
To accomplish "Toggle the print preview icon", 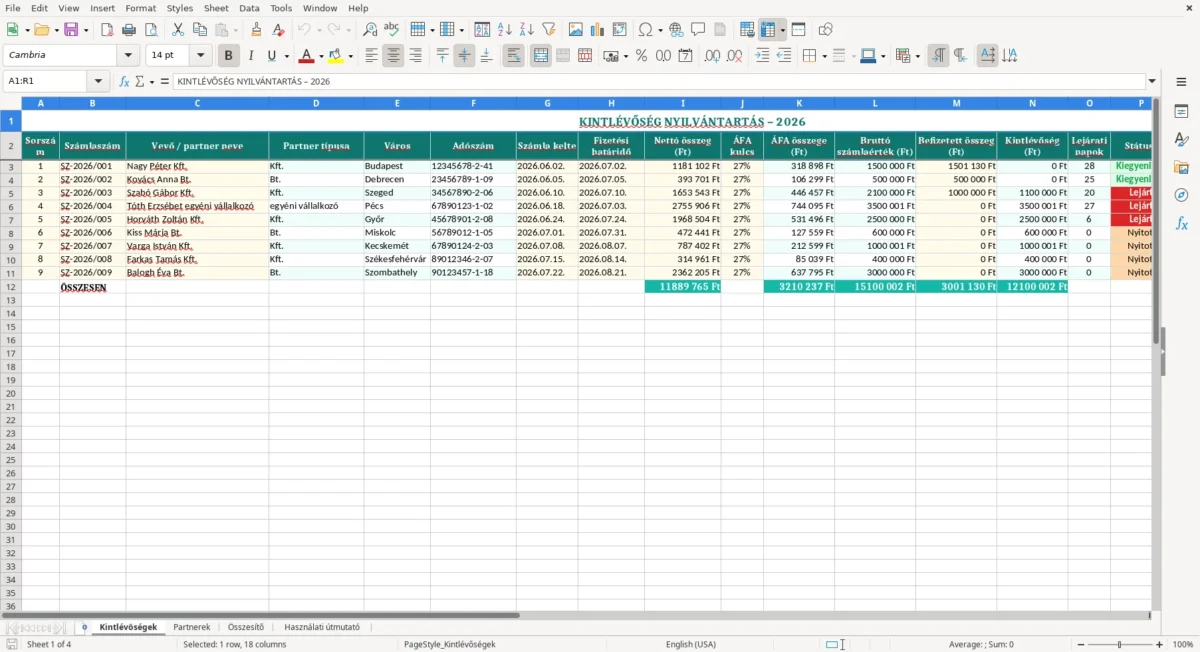I will point(151,30).
